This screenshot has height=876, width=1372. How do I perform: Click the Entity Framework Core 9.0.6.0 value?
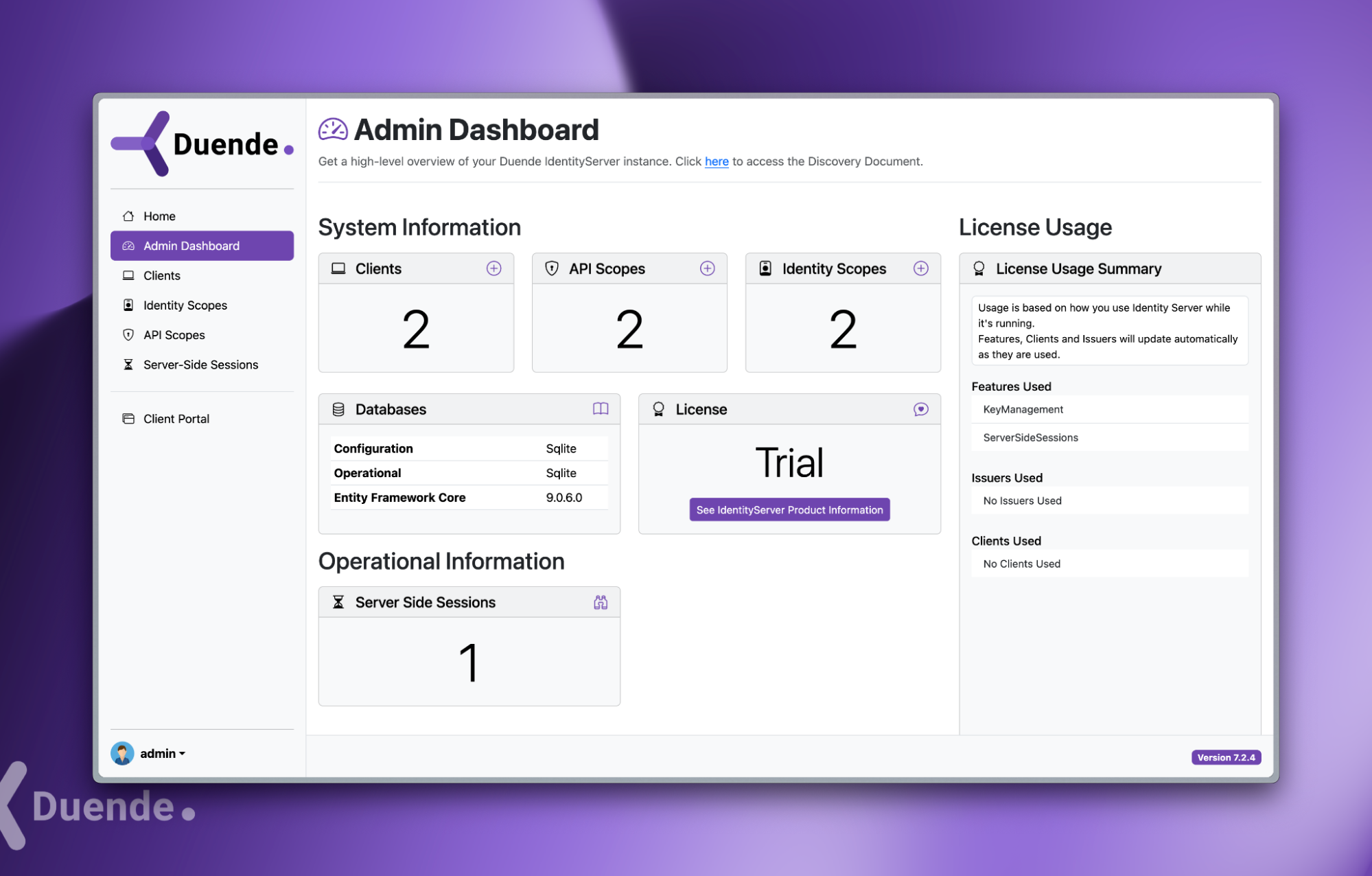(564, 498)
